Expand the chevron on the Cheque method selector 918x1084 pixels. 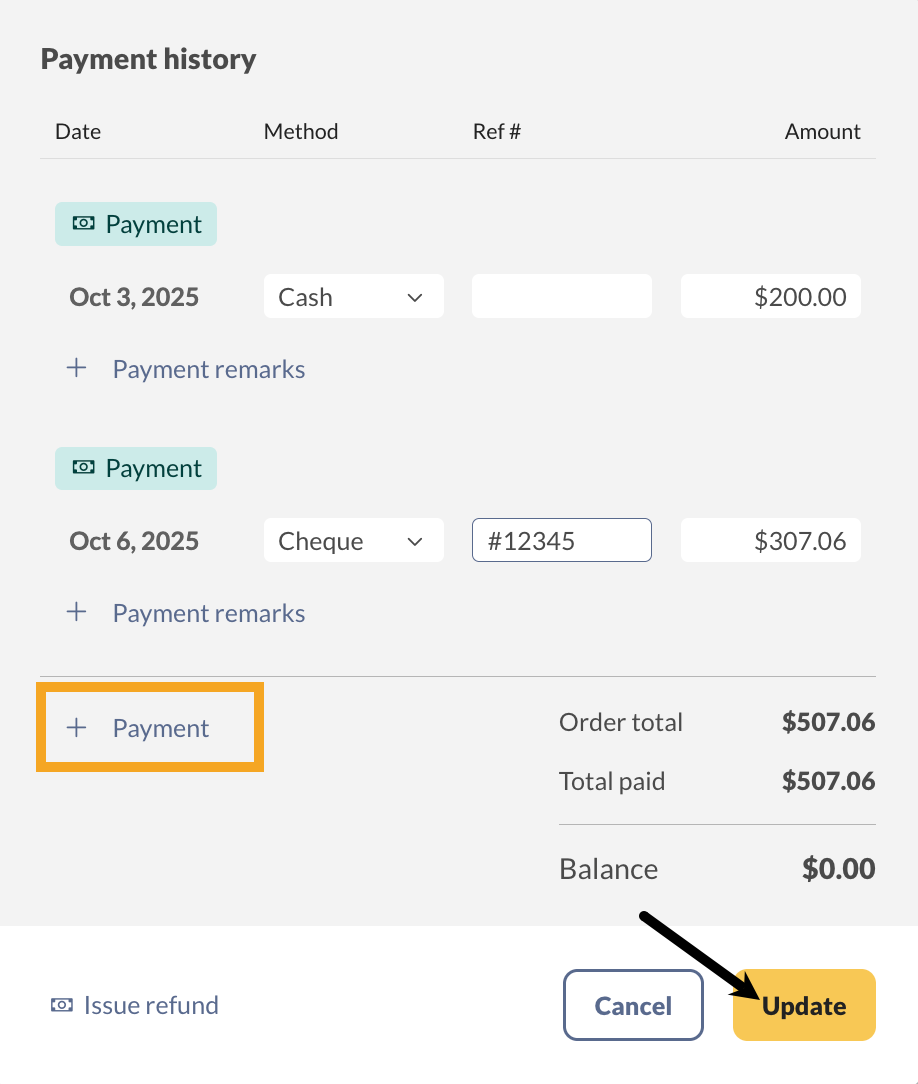click(x=416, y=540)
